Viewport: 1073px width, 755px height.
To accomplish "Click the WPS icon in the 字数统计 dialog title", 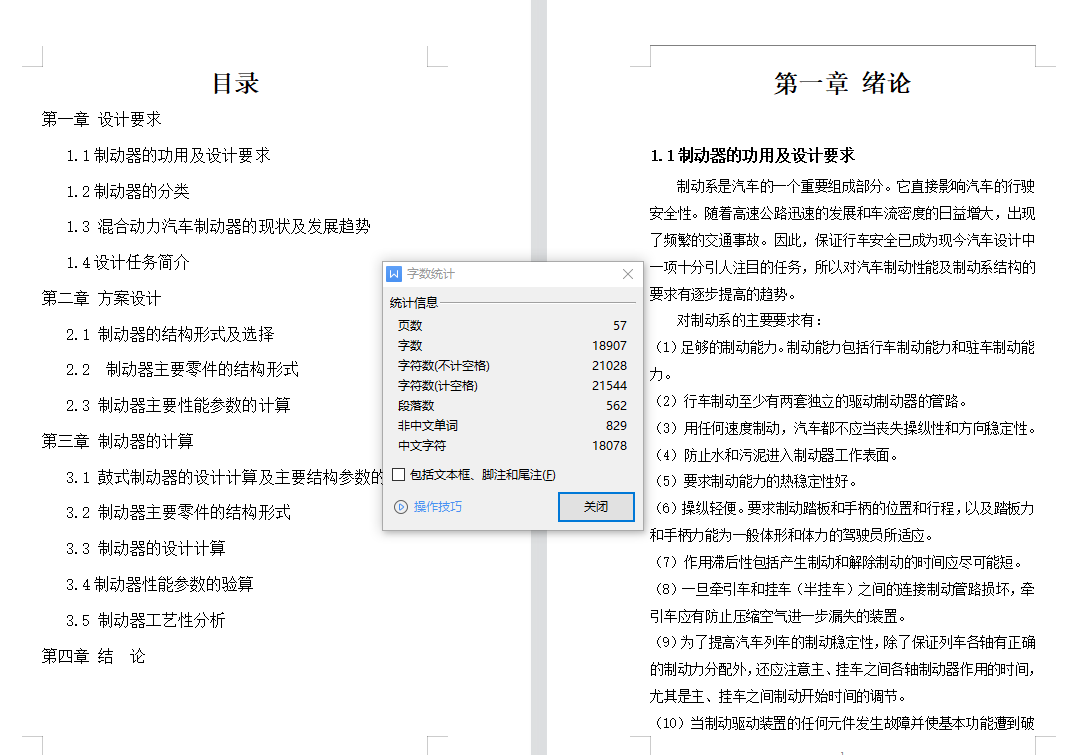I will [393, 274].
